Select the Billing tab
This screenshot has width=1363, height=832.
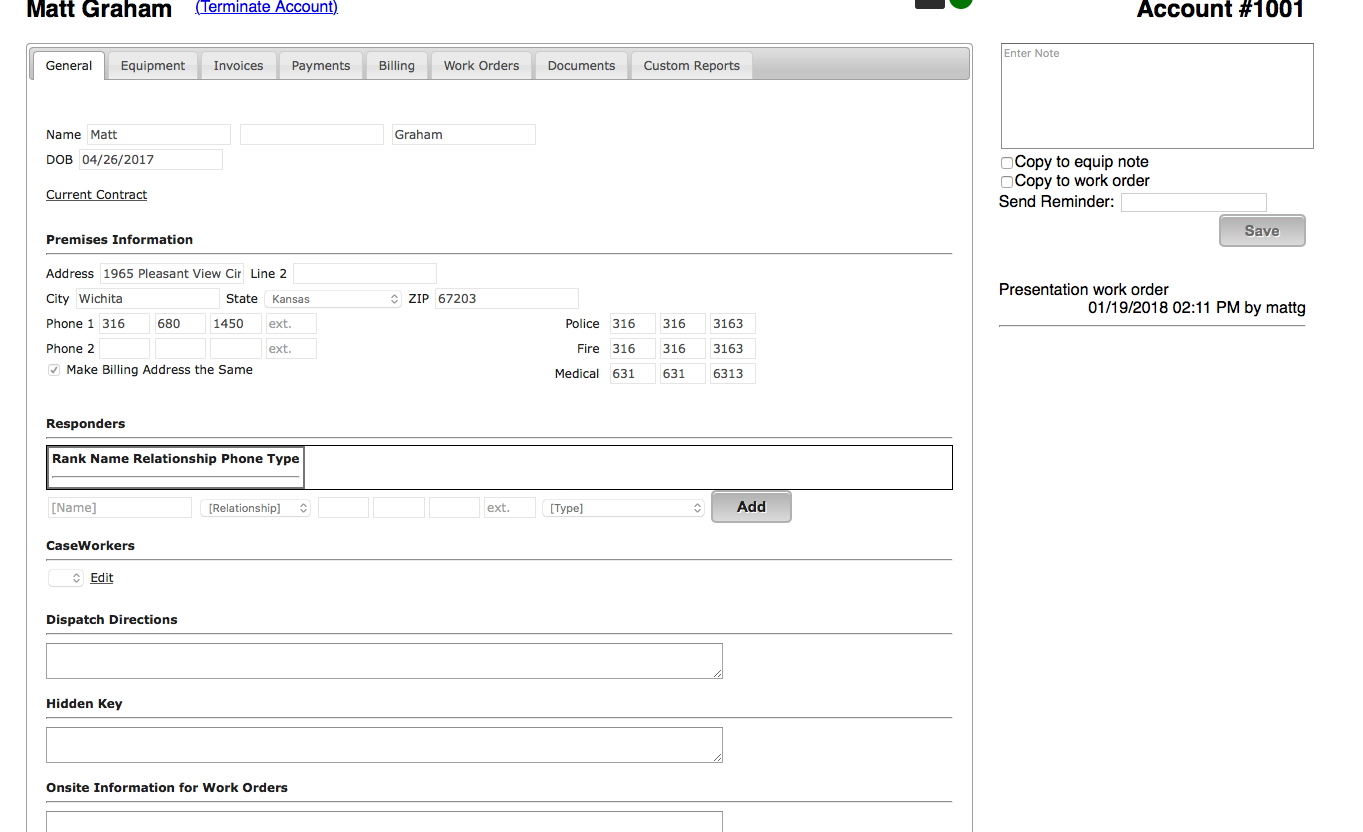[397, 66]
